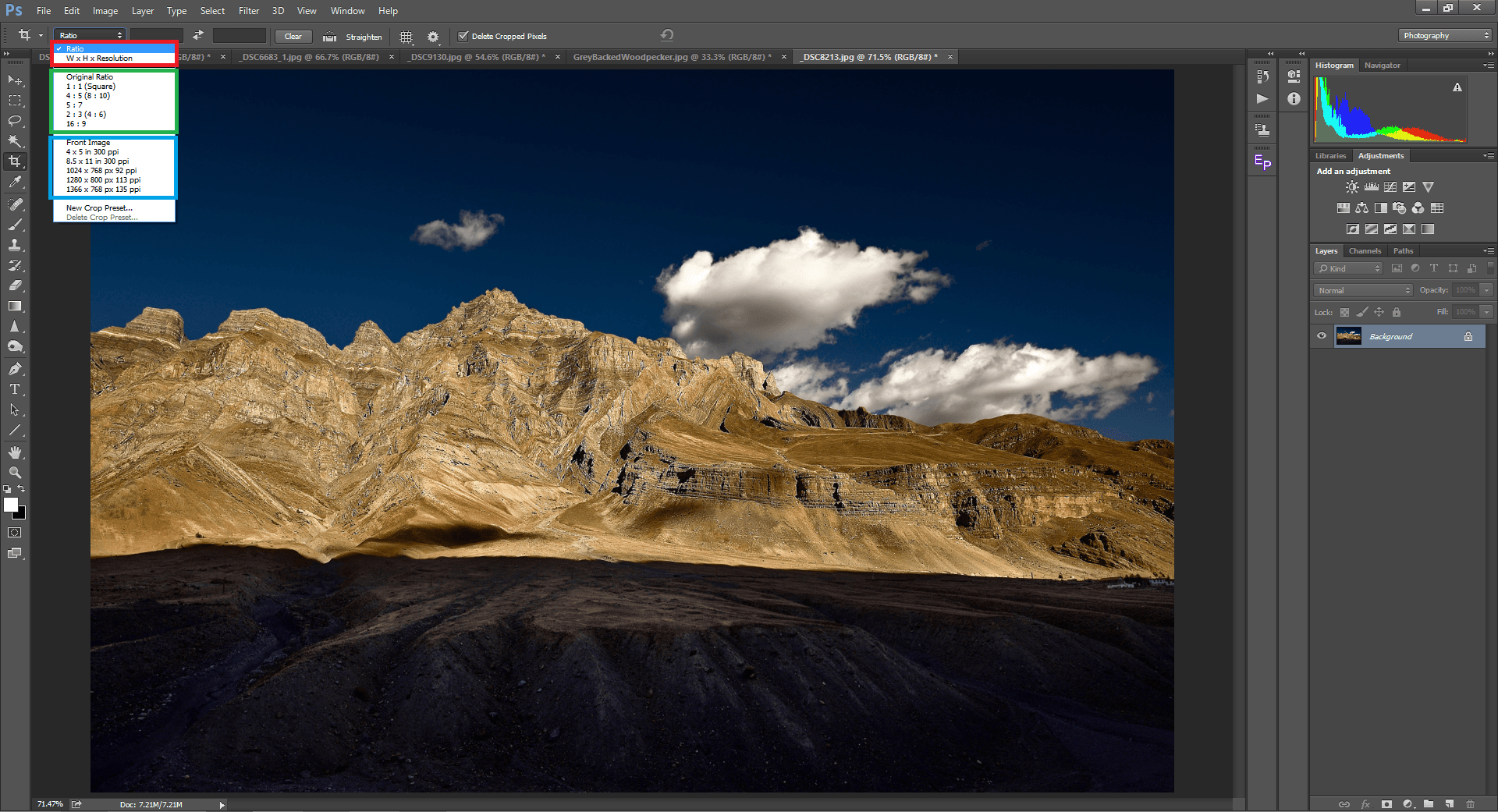1498x812 pixels.
Task: Activate the Zoom tool
Action: point(15,473)
